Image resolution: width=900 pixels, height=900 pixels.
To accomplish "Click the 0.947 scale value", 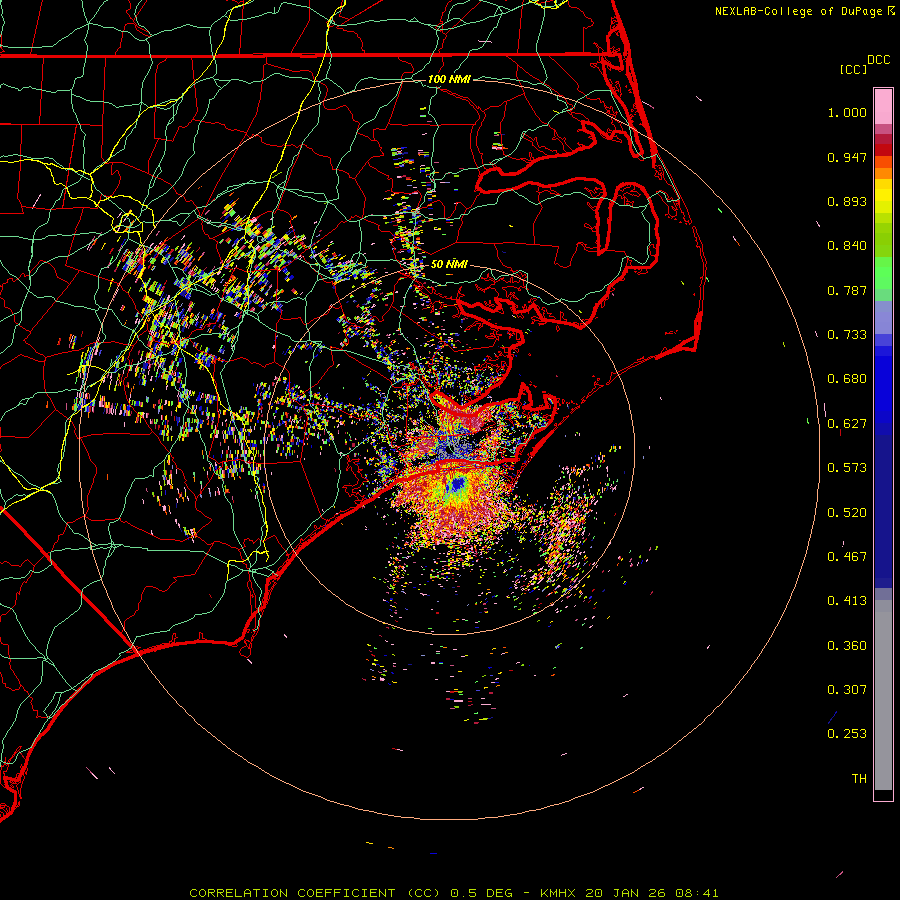I will point(847,157).
